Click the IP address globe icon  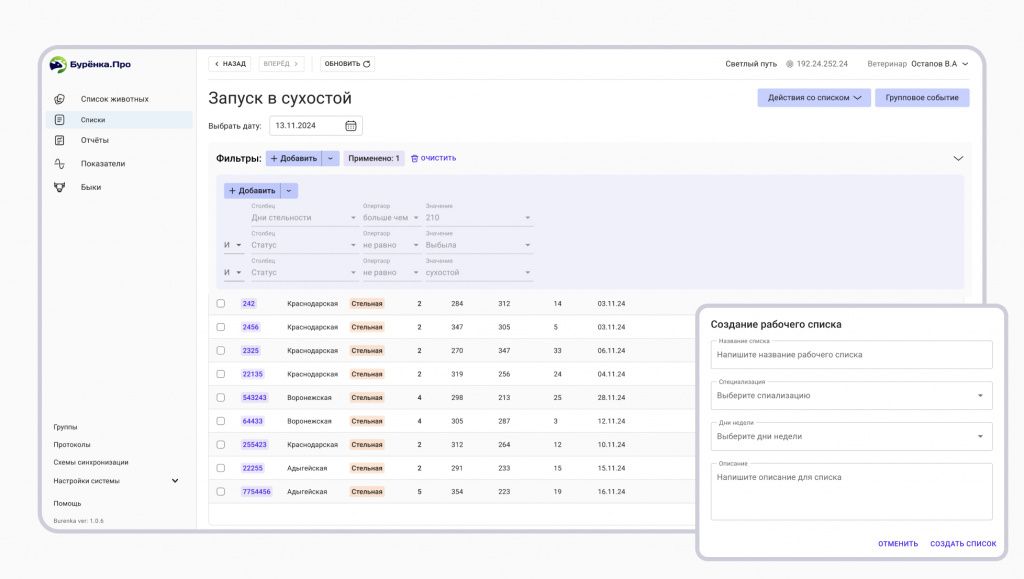(790, 64)
